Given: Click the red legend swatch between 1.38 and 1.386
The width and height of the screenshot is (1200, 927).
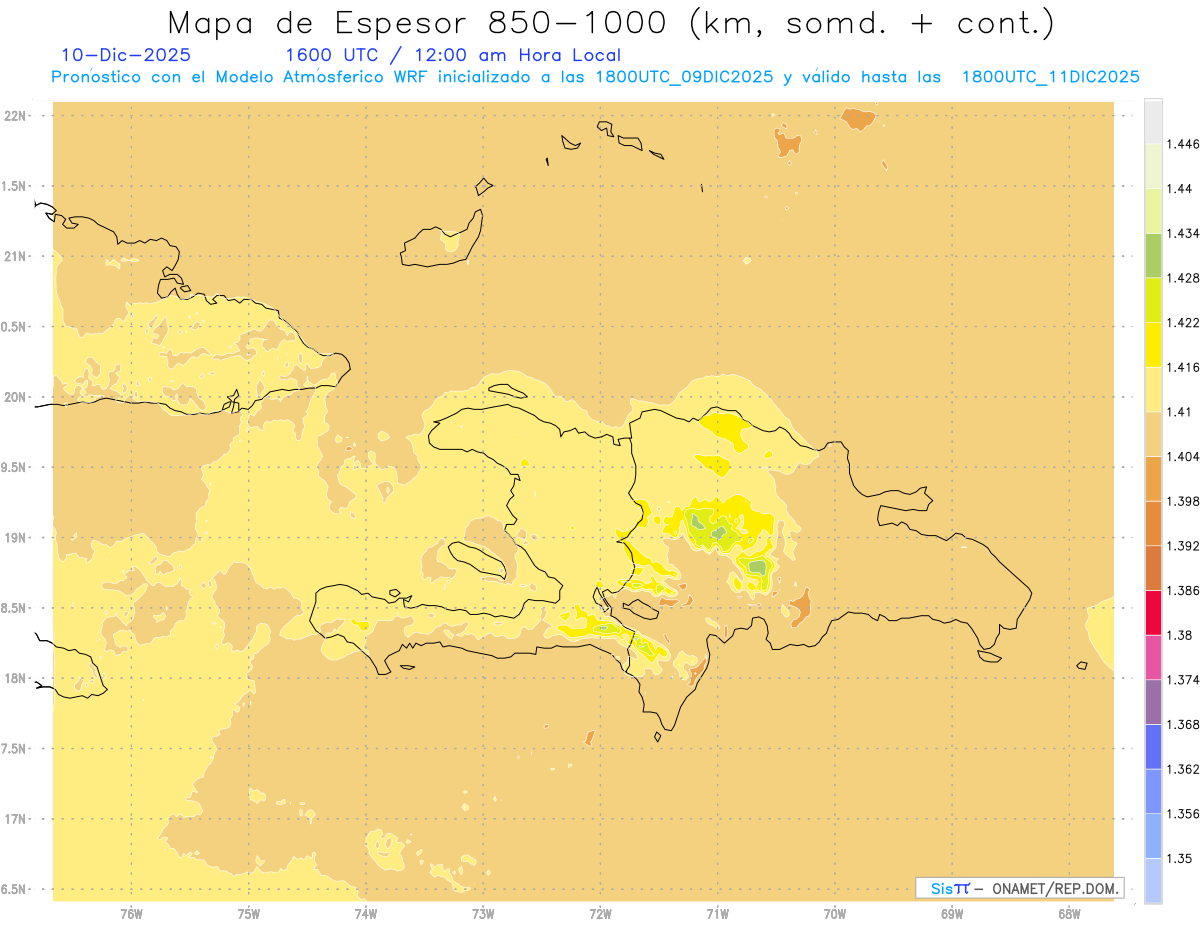Looking at the screenshot, I should (1153, 613).
